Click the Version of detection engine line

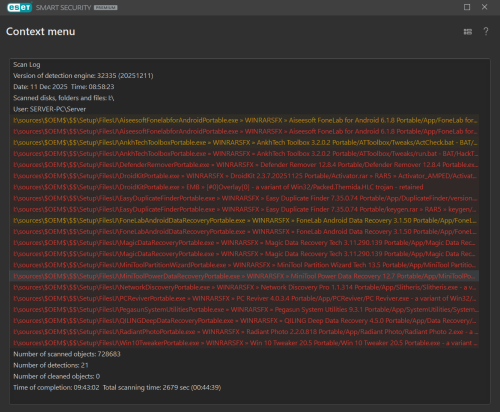tap(83, 76)
